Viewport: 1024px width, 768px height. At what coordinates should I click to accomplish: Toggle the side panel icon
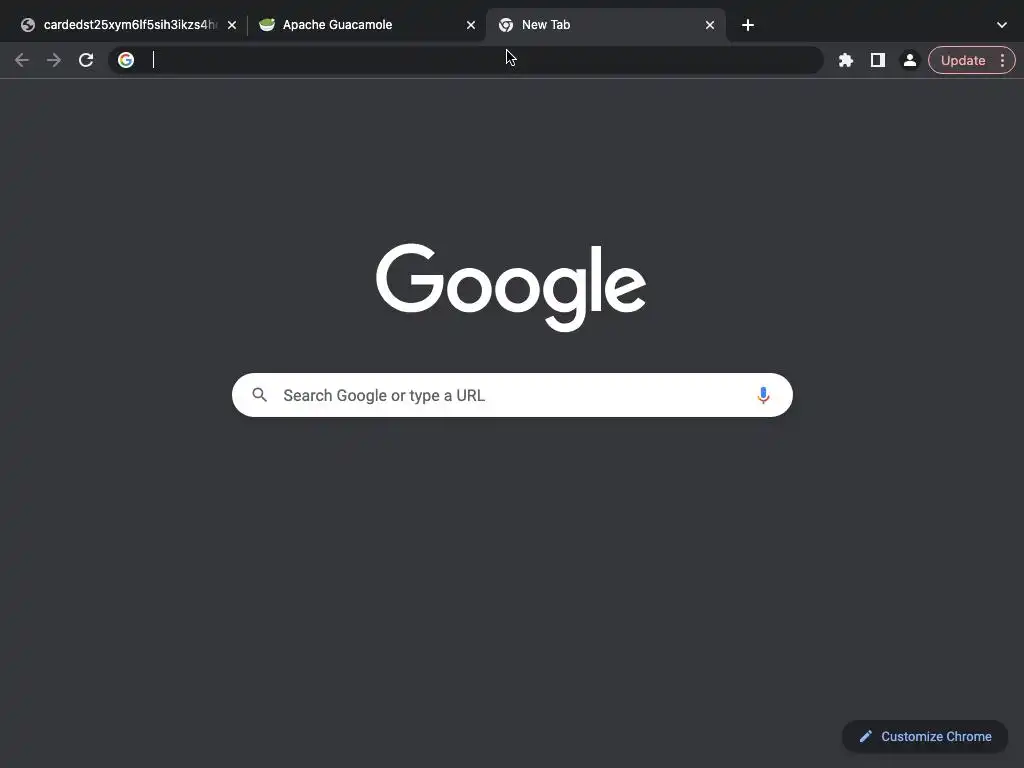878,60
